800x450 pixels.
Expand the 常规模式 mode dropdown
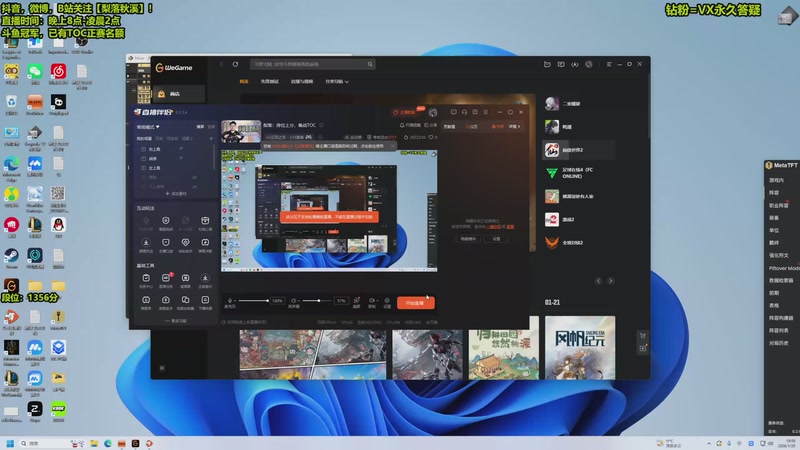tap(148, 127)
